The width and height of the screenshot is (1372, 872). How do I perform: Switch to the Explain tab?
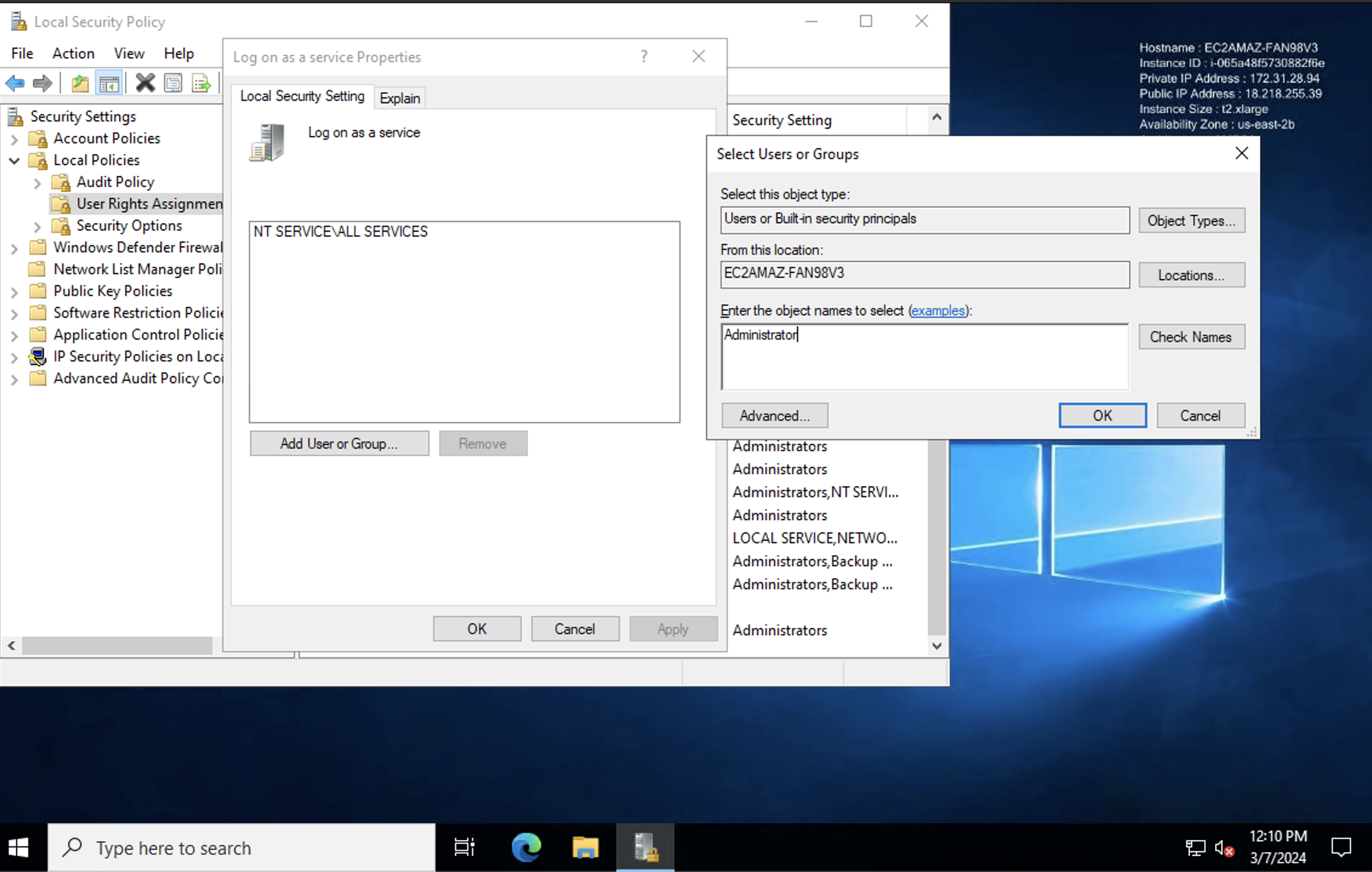click(x=400, y=98)
